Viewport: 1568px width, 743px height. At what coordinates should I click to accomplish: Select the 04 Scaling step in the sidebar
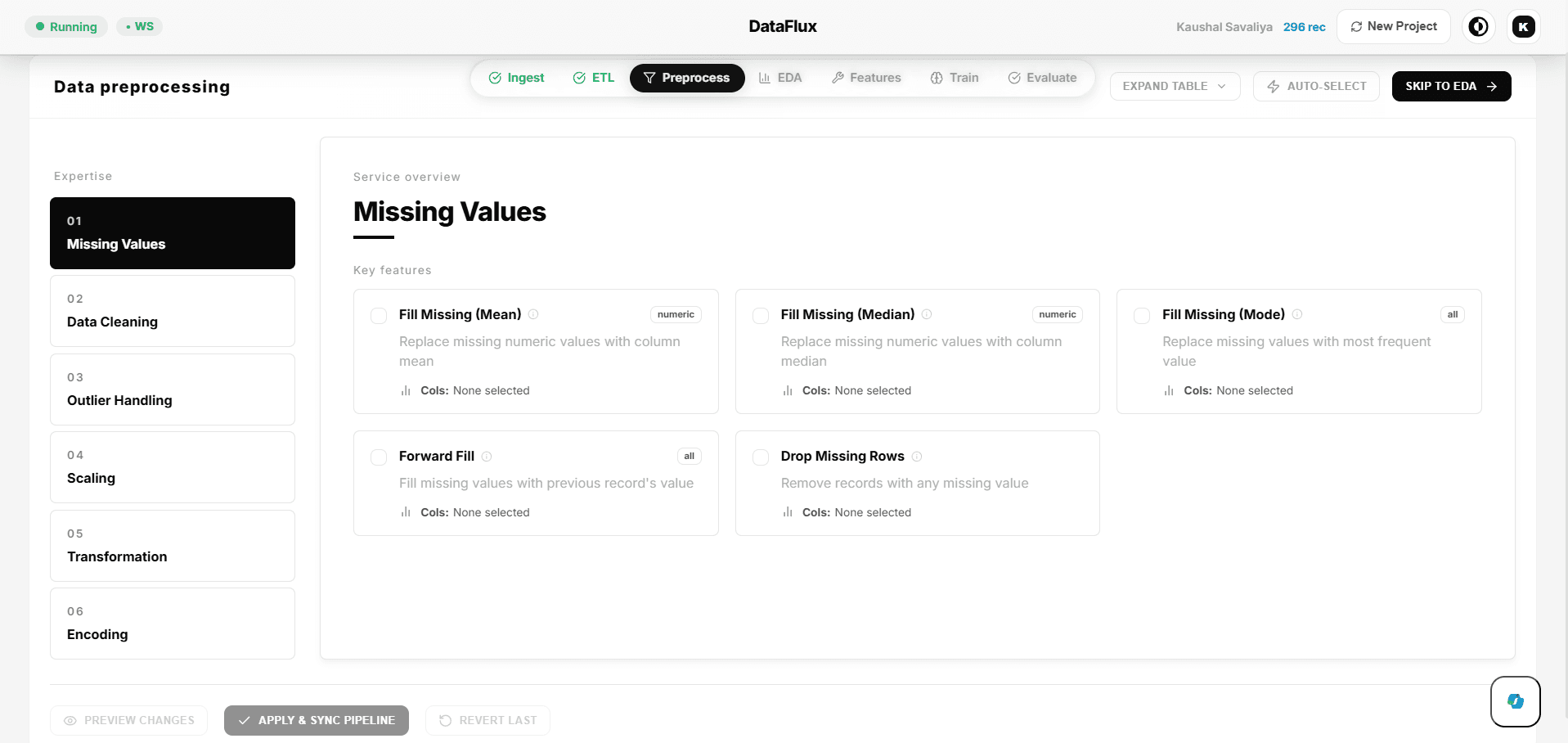coord(172,467)
